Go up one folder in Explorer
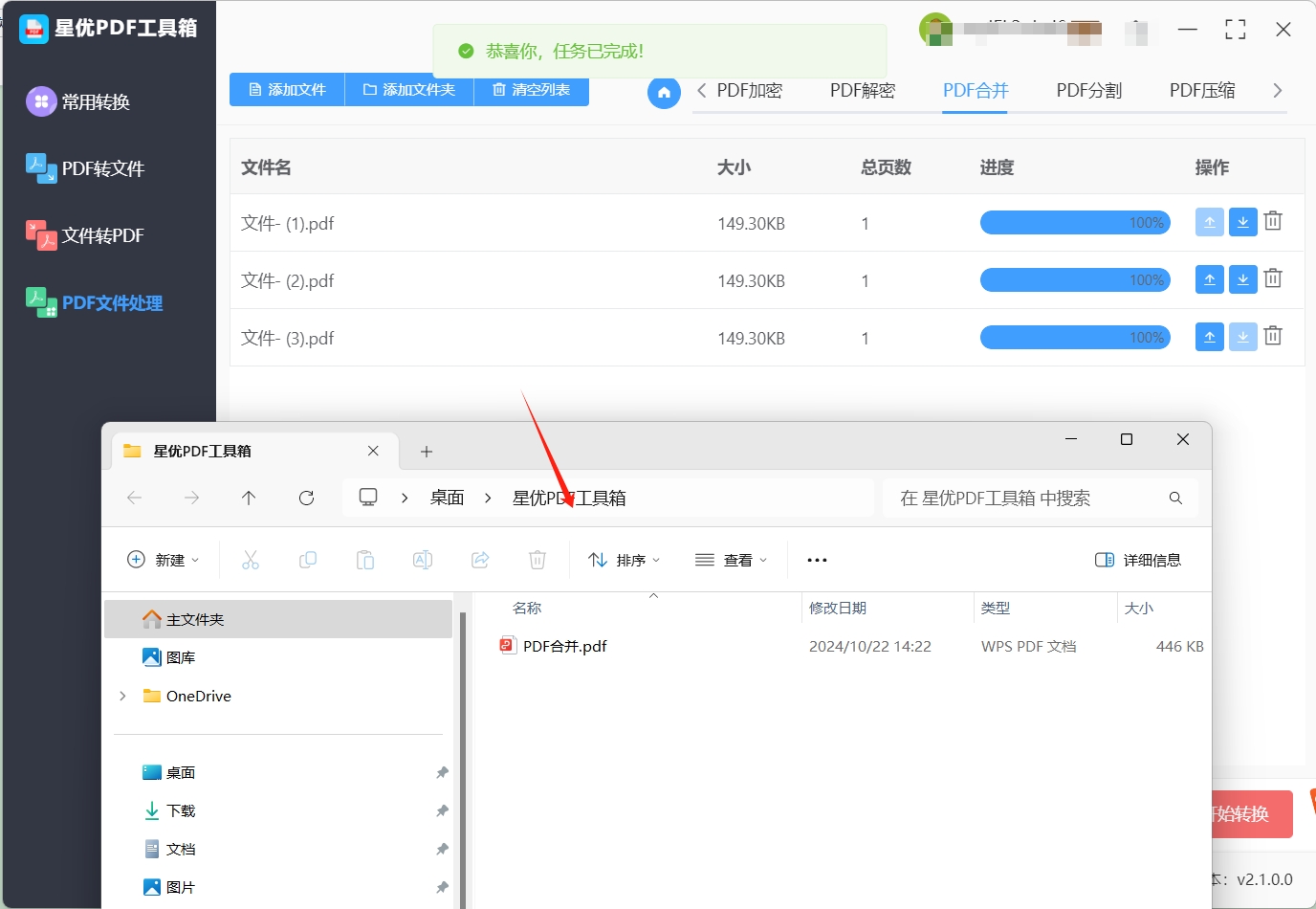Image resolution: width=1316 pixels, height=909 pixels. click(249, 498)
